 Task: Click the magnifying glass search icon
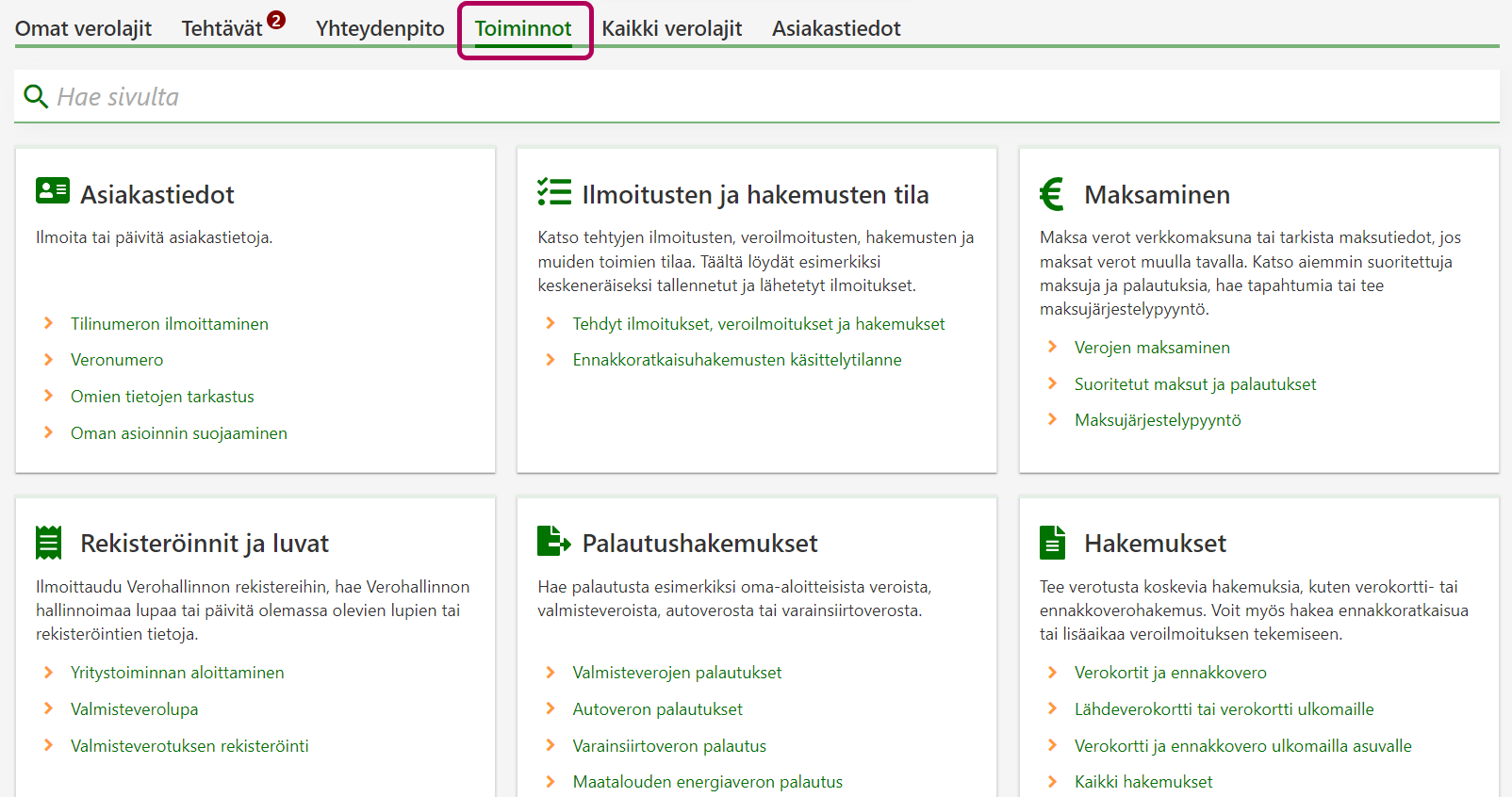click(36, 96)
